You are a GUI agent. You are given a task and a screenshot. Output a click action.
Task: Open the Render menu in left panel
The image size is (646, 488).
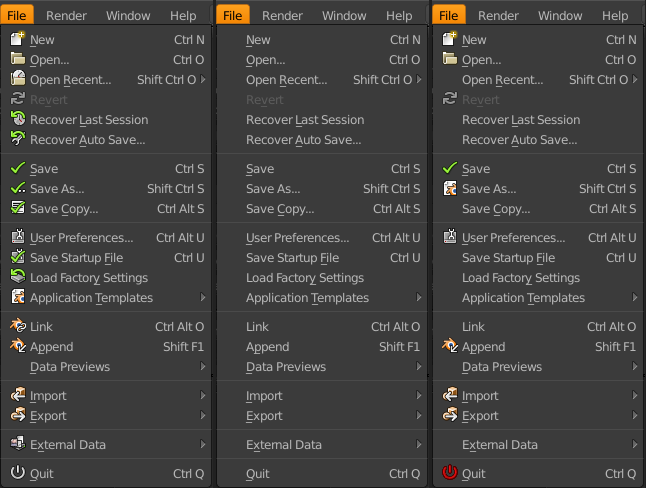pos(66,16)
